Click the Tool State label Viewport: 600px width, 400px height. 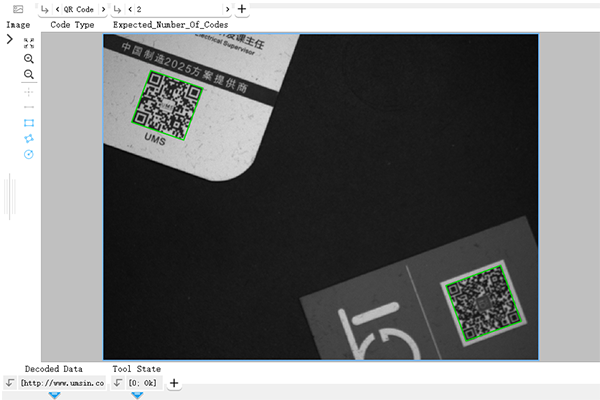pyautogui.click(x=137, y=369)
